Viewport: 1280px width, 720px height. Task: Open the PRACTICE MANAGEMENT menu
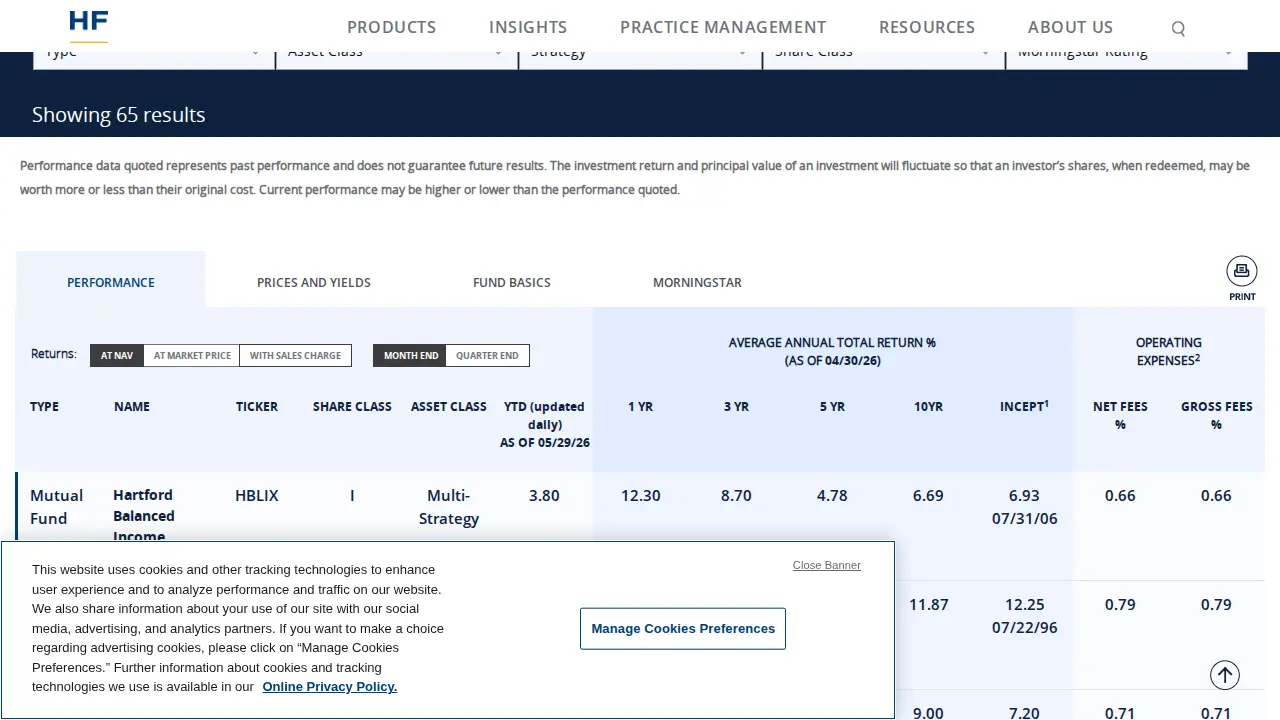click(723, 27)
